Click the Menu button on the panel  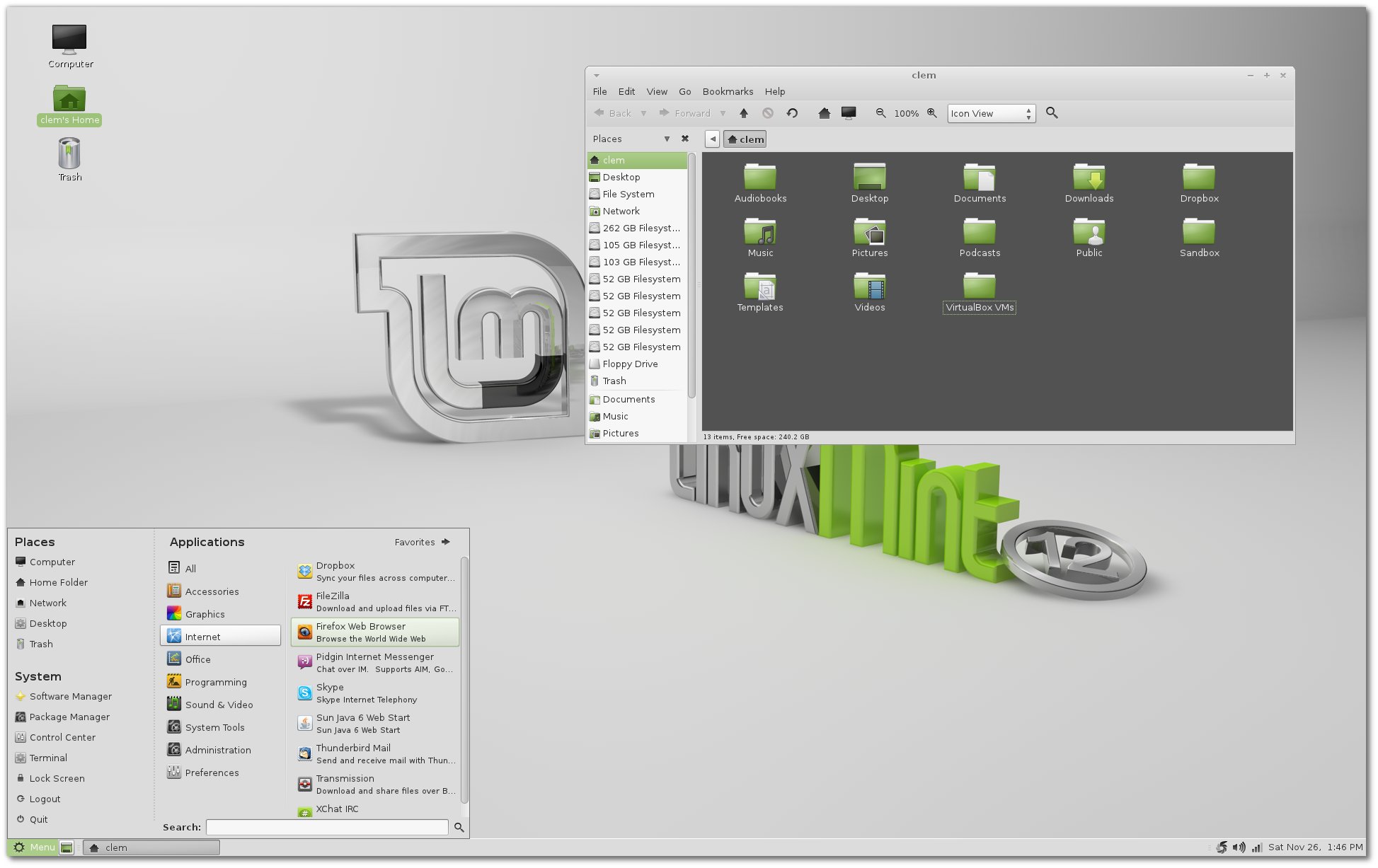click(x=34, y=847)
